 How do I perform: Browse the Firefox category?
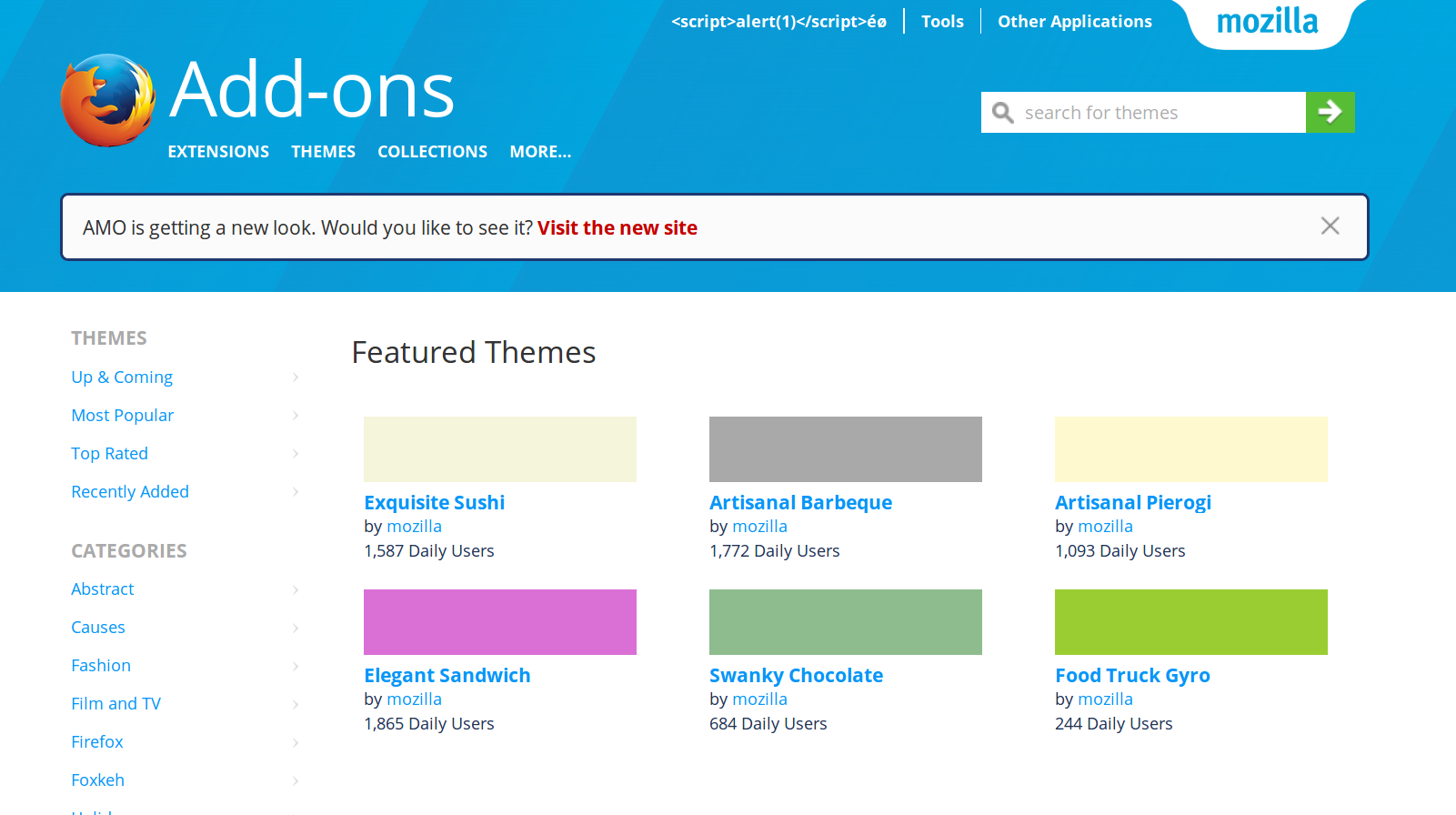97,742
